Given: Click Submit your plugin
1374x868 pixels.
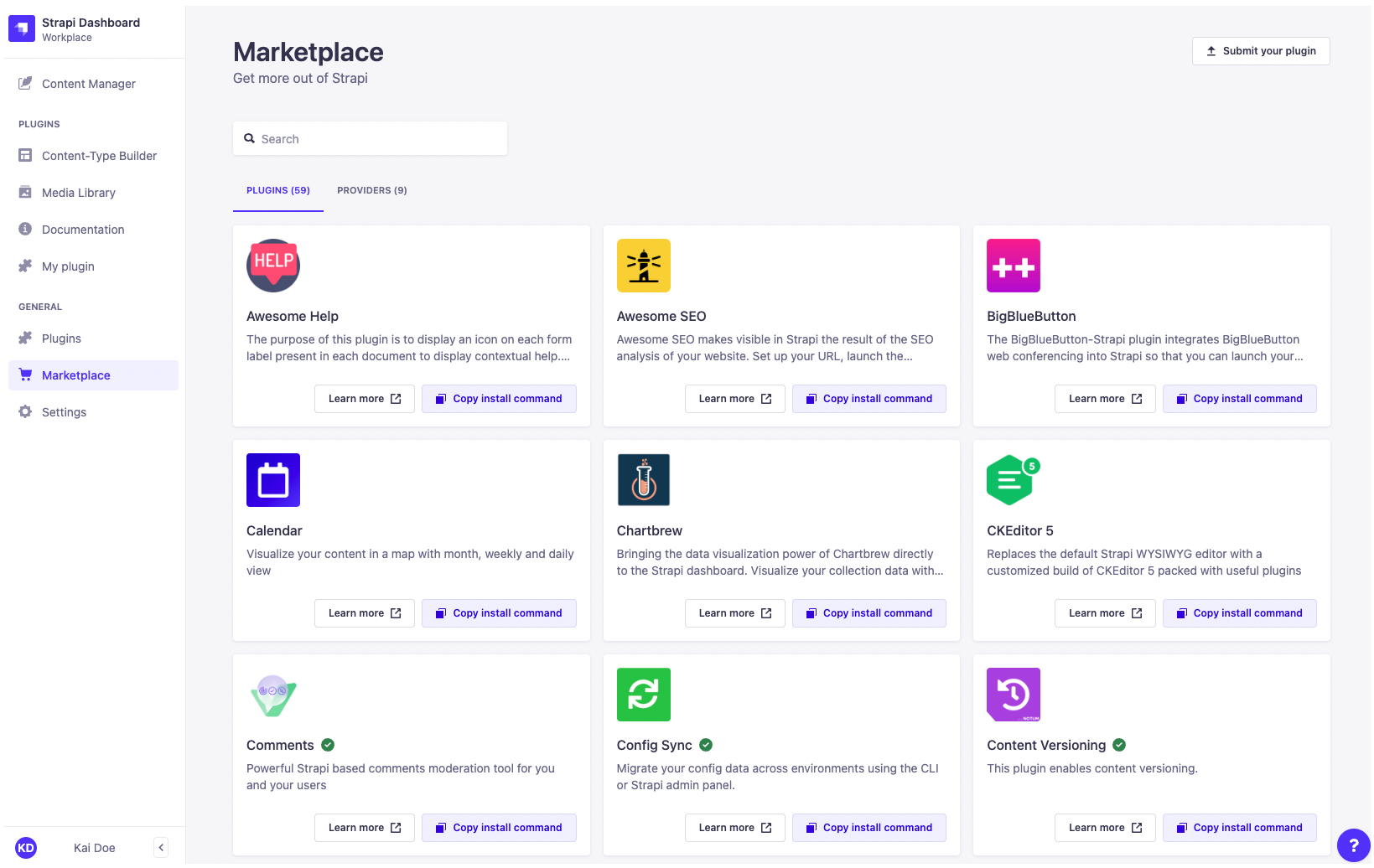Looking at the screenshot, I should pos(1260,50).
